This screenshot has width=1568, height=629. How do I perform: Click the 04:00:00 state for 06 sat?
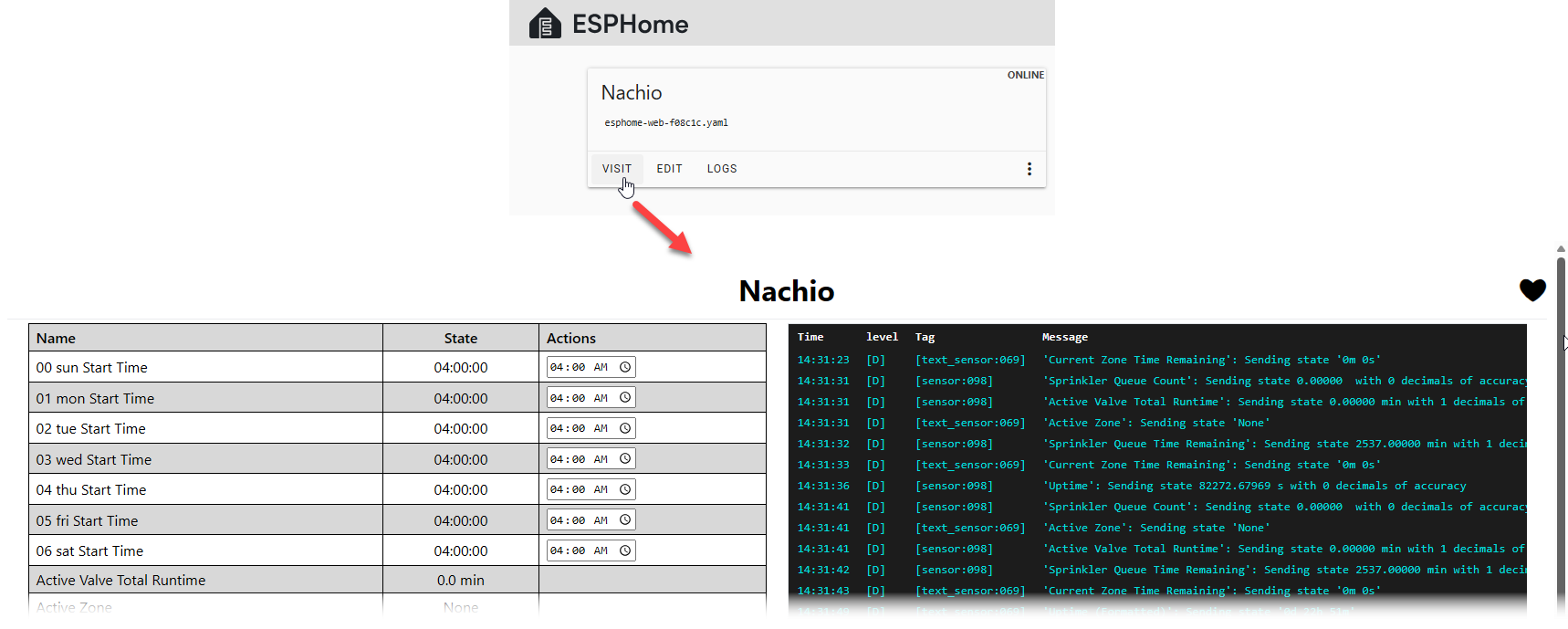pos(461,550)
